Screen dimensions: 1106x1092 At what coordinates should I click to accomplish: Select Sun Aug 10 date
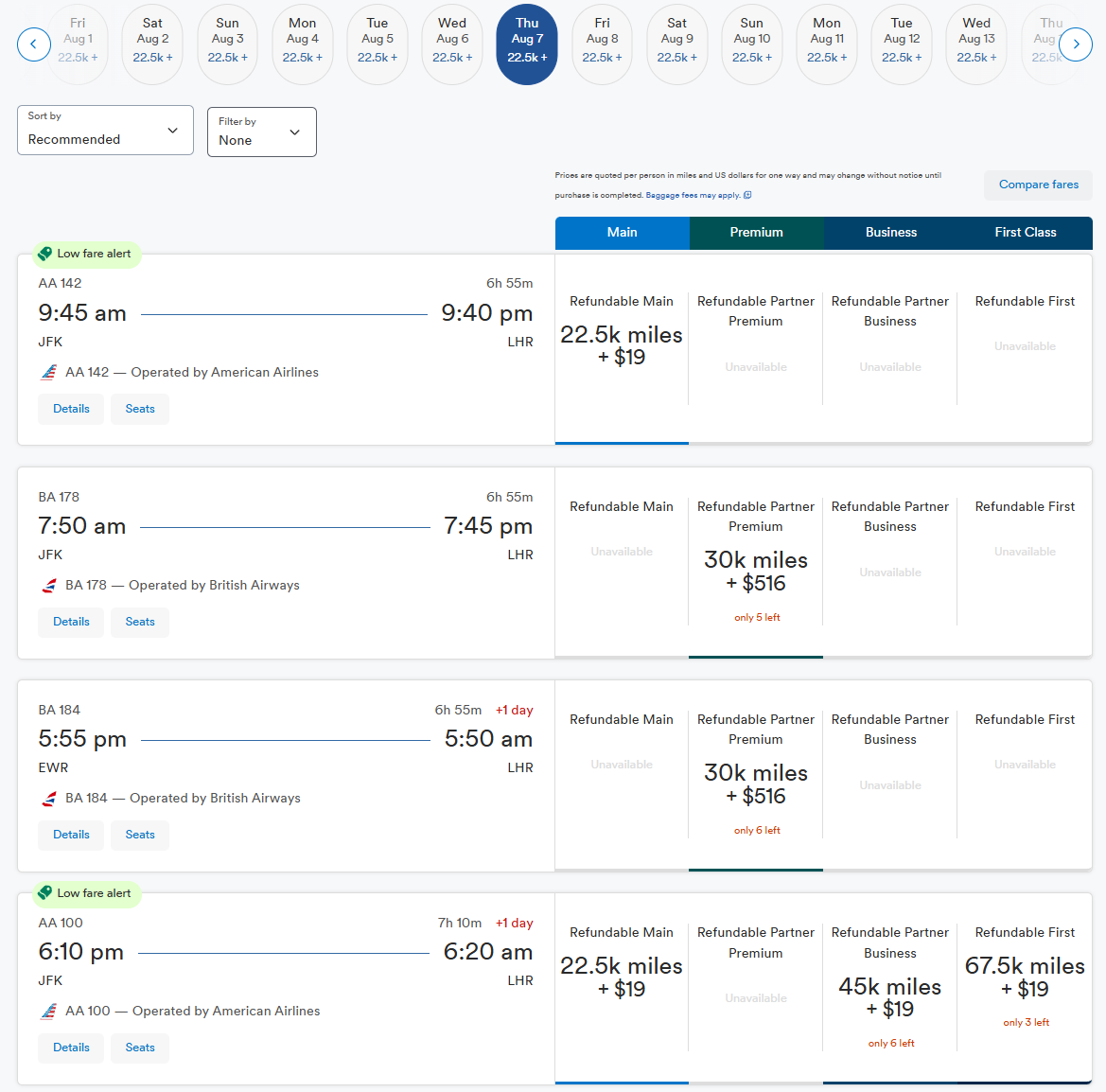752,44
